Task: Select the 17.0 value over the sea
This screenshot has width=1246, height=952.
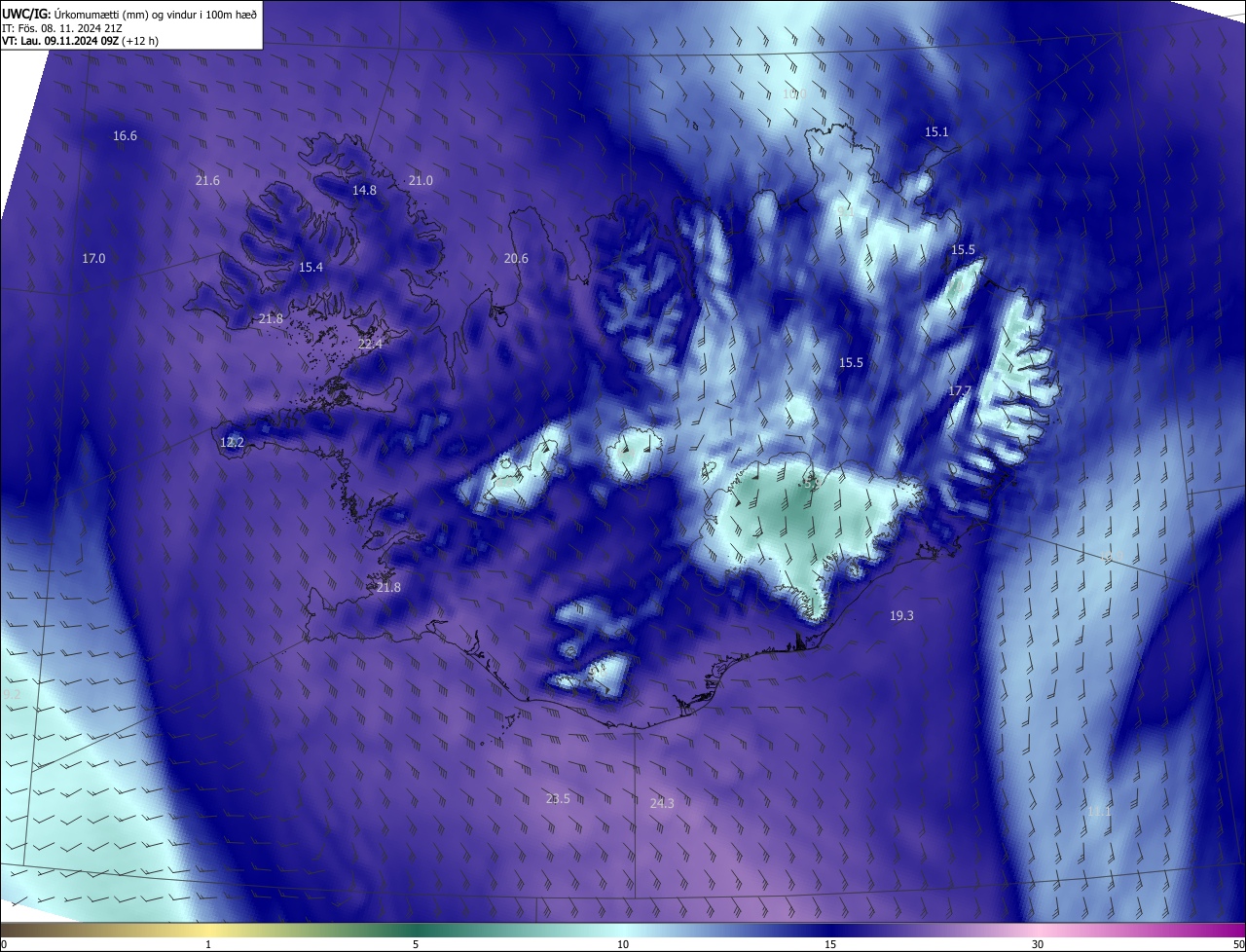Action: click(93, 259)
